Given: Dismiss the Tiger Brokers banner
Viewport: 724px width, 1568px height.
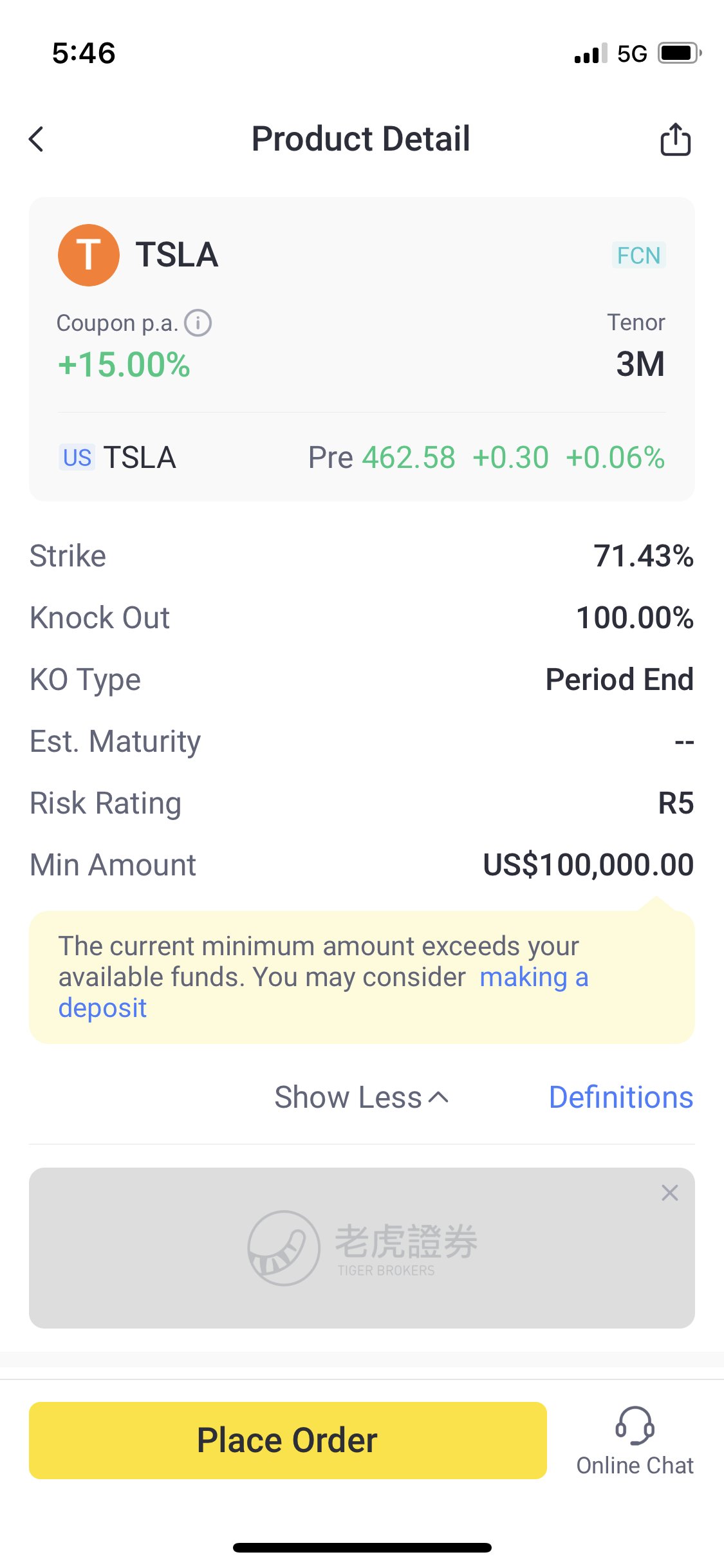Looking at the screenshot, I should (670, 1193).
